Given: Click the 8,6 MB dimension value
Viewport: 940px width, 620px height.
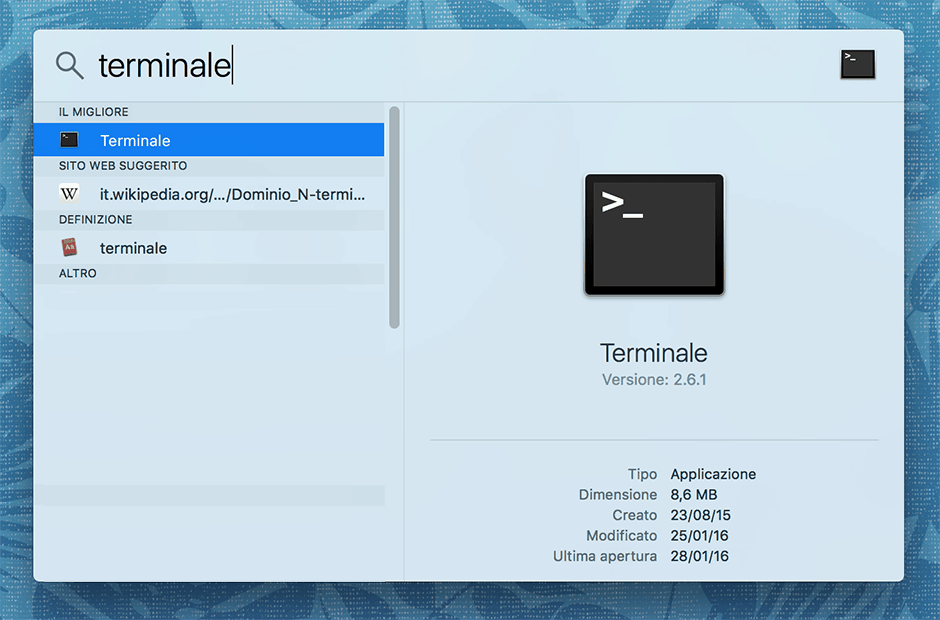Looking at the screenshot, I should (x=694, y=495).
